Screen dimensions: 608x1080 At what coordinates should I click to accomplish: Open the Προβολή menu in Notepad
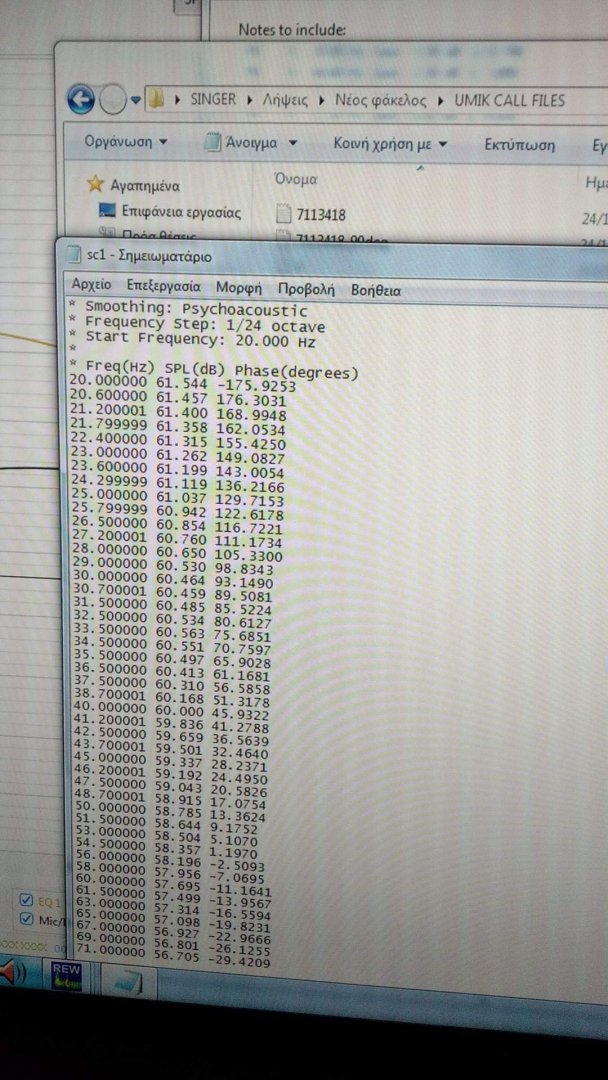tap(306, 289)
